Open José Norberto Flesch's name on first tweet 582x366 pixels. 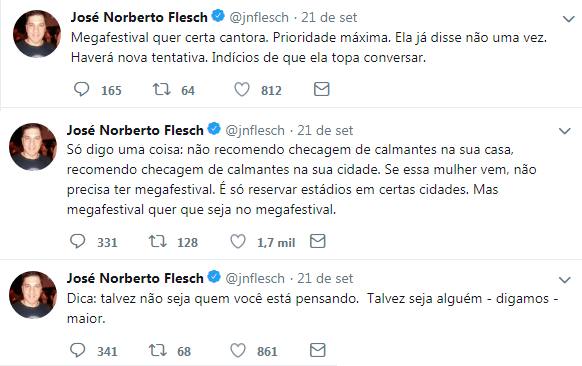139,17
